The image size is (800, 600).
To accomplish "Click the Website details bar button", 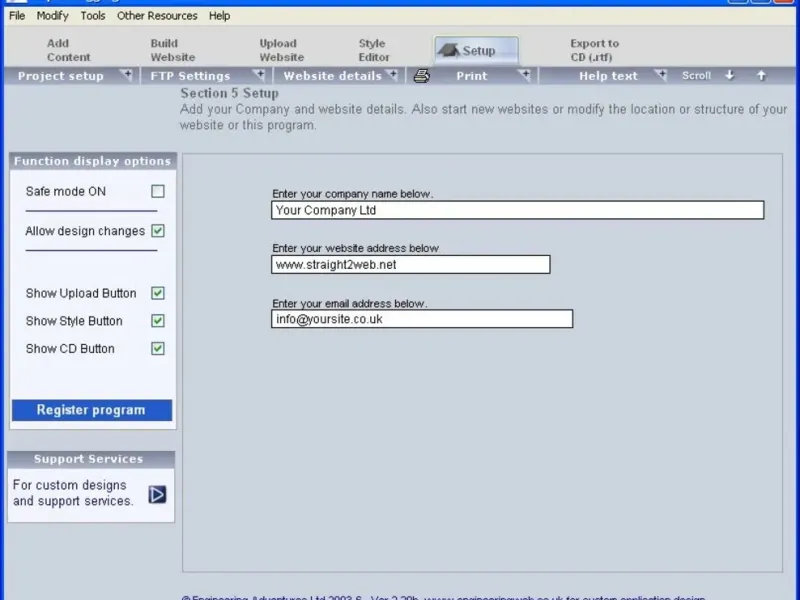I will coord(333,76).
